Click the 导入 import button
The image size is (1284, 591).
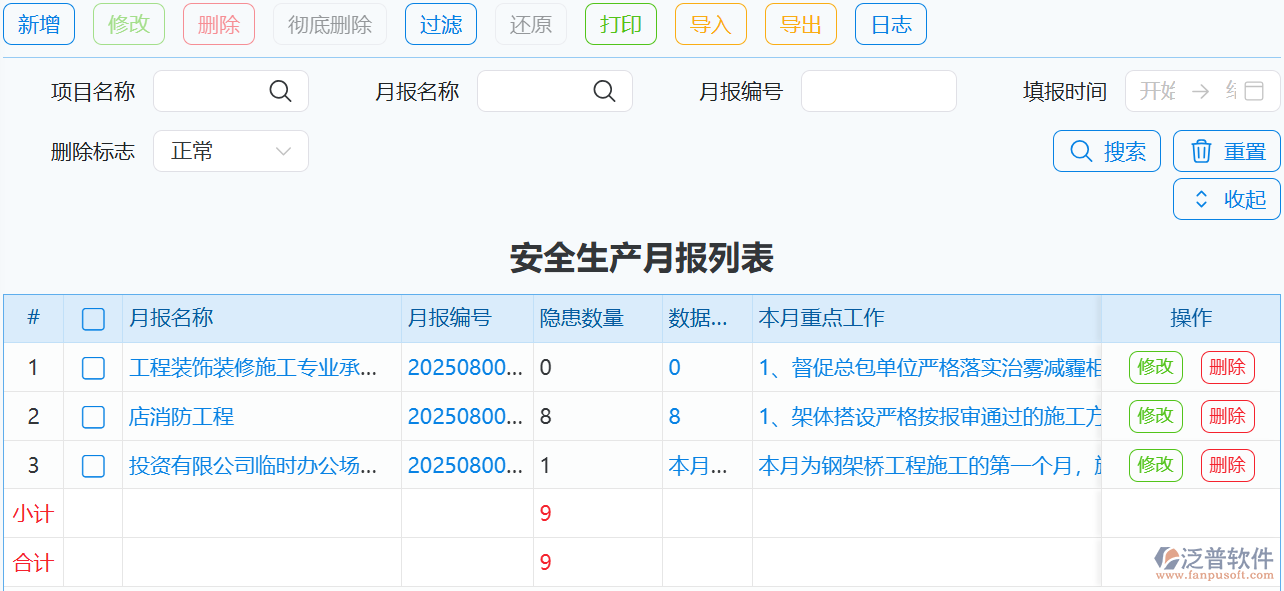[x=710, y=24]
